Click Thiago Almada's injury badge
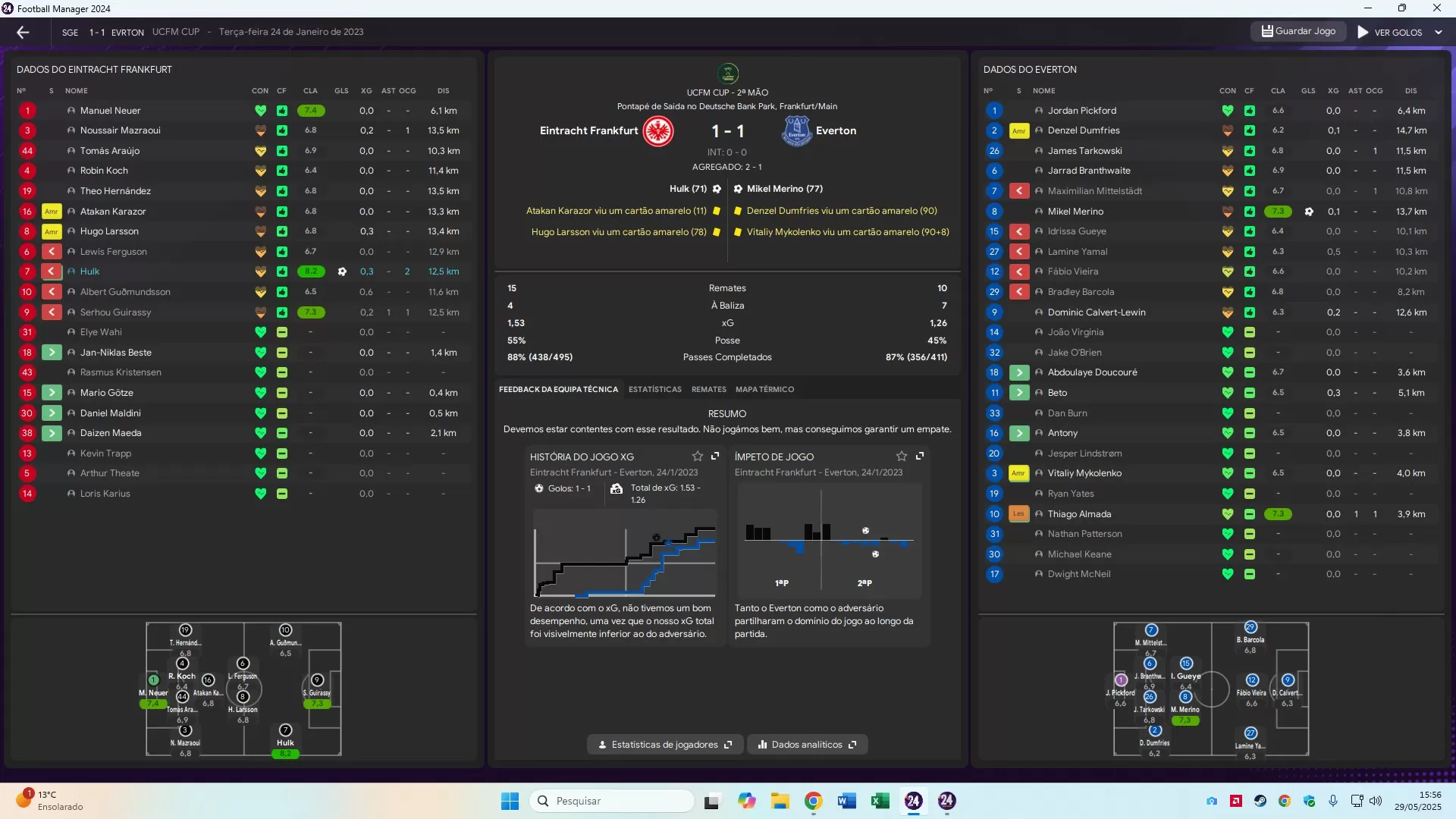The height and width of the screenshot is (819, 1456). tap(1018, 514)
